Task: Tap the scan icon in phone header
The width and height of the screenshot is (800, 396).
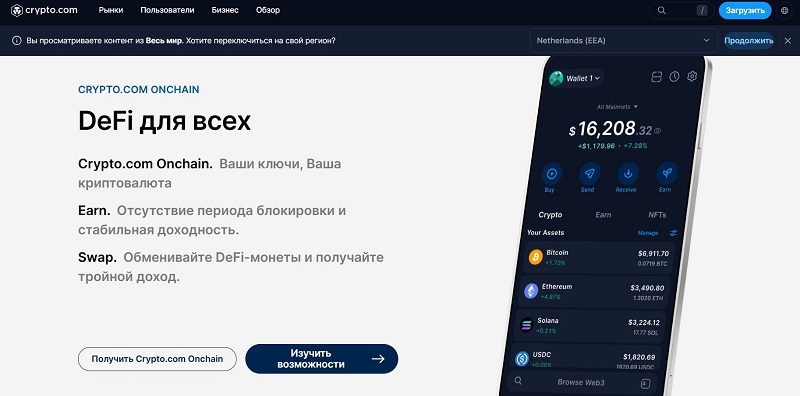Action: point(657,77)
